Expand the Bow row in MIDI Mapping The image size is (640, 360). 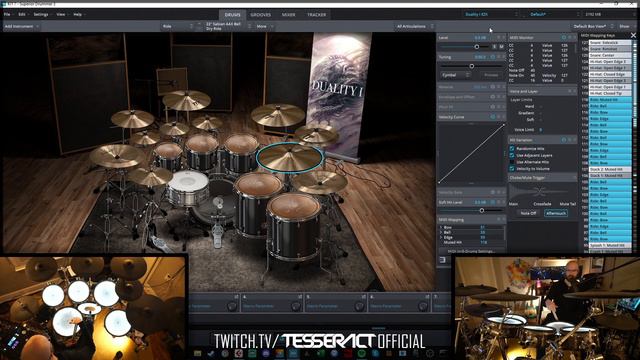coord(441,227)
